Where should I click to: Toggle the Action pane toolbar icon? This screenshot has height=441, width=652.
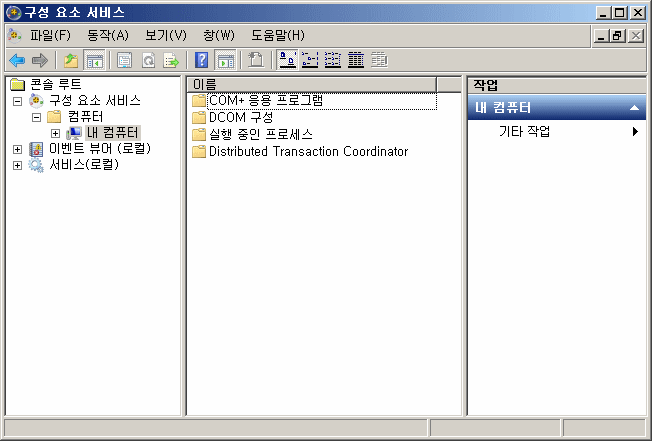pos(225,61)
